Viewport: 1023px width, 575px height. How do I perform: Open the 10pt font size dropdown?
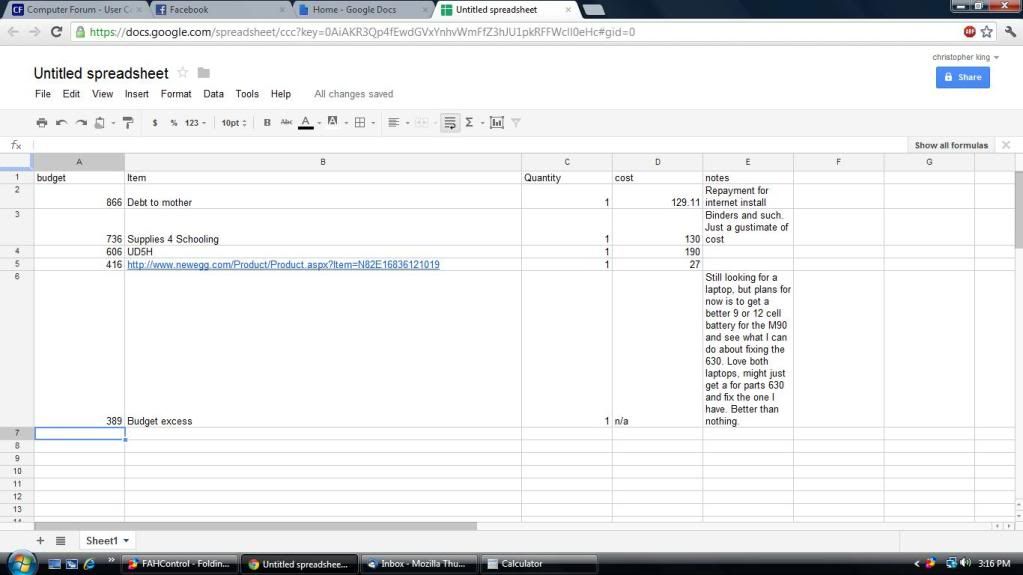pos(234,123)
